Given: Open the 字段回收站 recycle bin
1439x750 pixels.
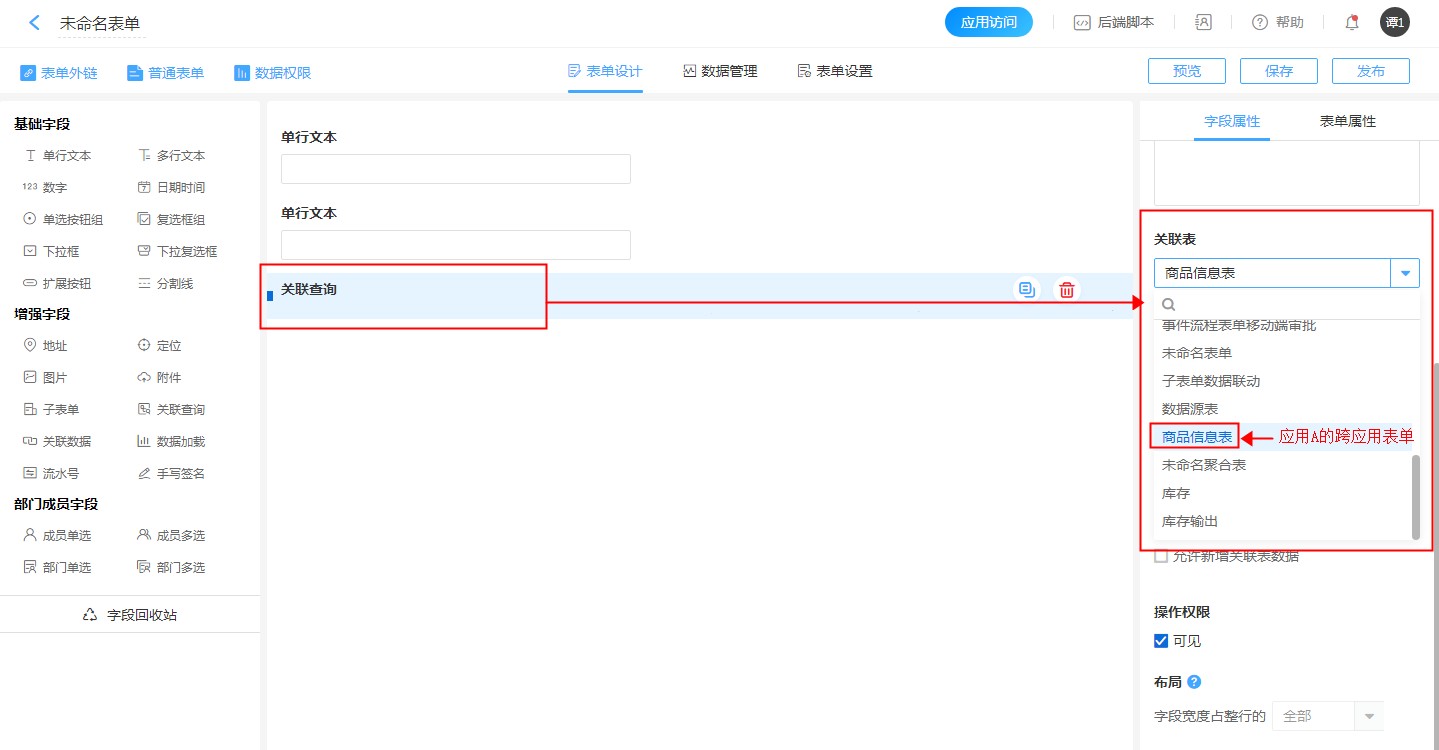Looking at the screenshot, I should pos(130,615).
